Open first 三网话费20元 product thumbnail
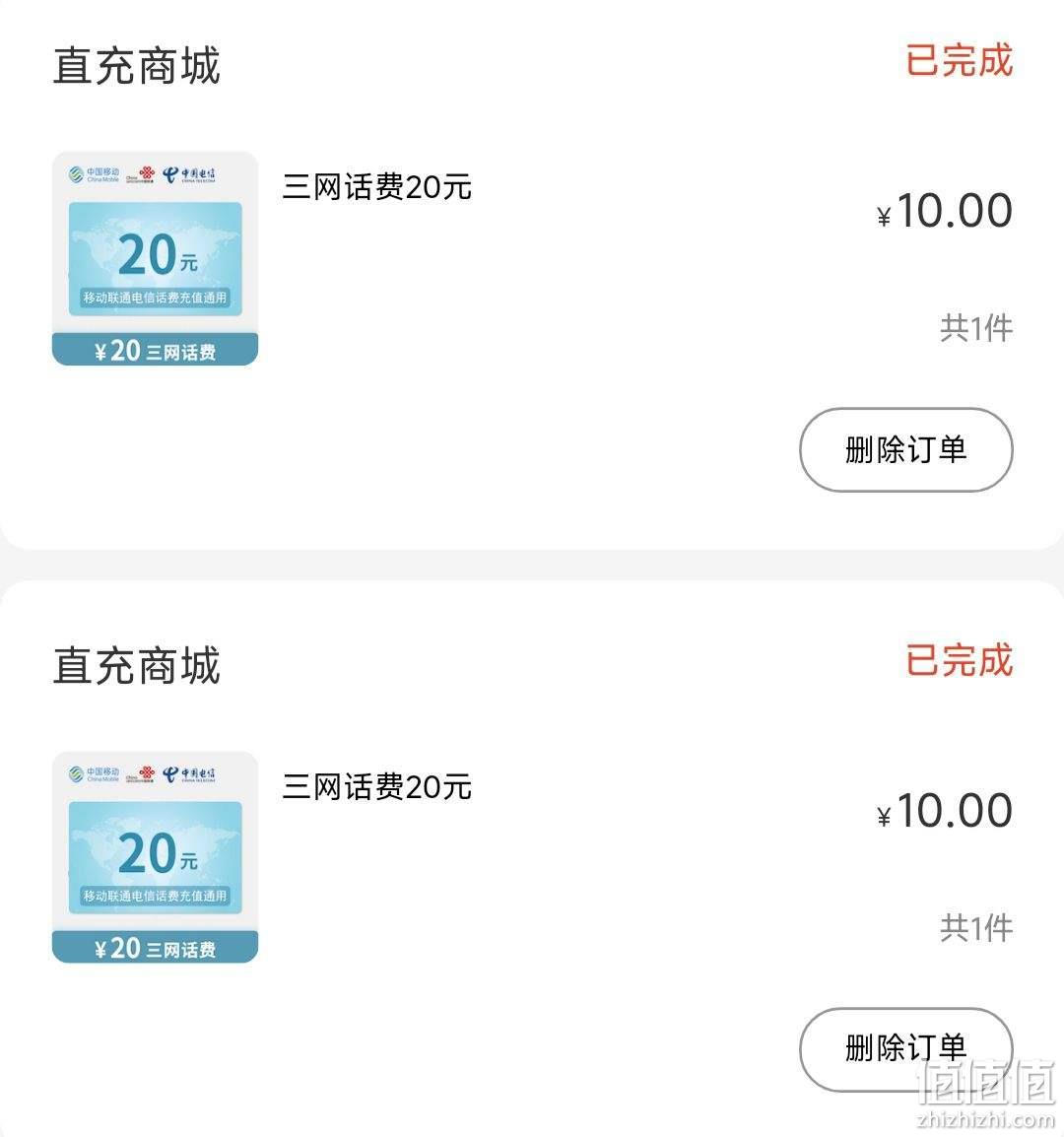Screen dimensions: 1064x1137 pos(156,258)
